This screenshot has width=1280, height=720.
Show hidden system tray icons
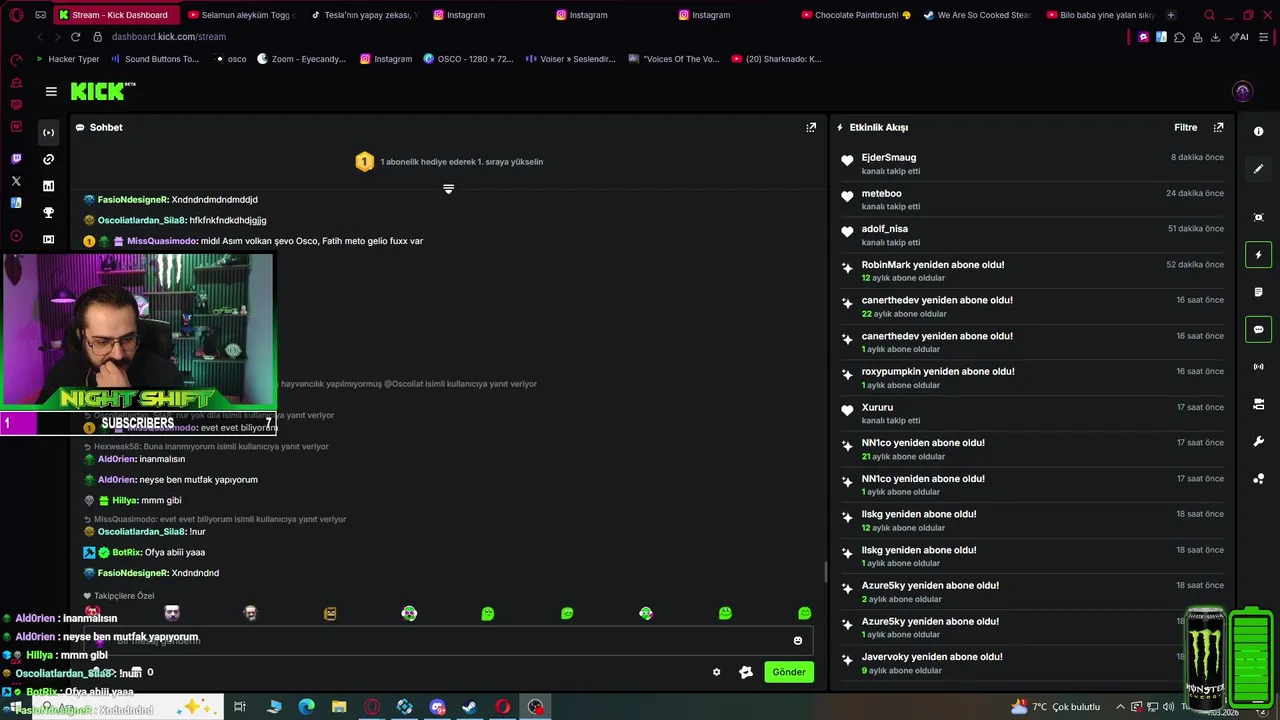[1120, 707]
